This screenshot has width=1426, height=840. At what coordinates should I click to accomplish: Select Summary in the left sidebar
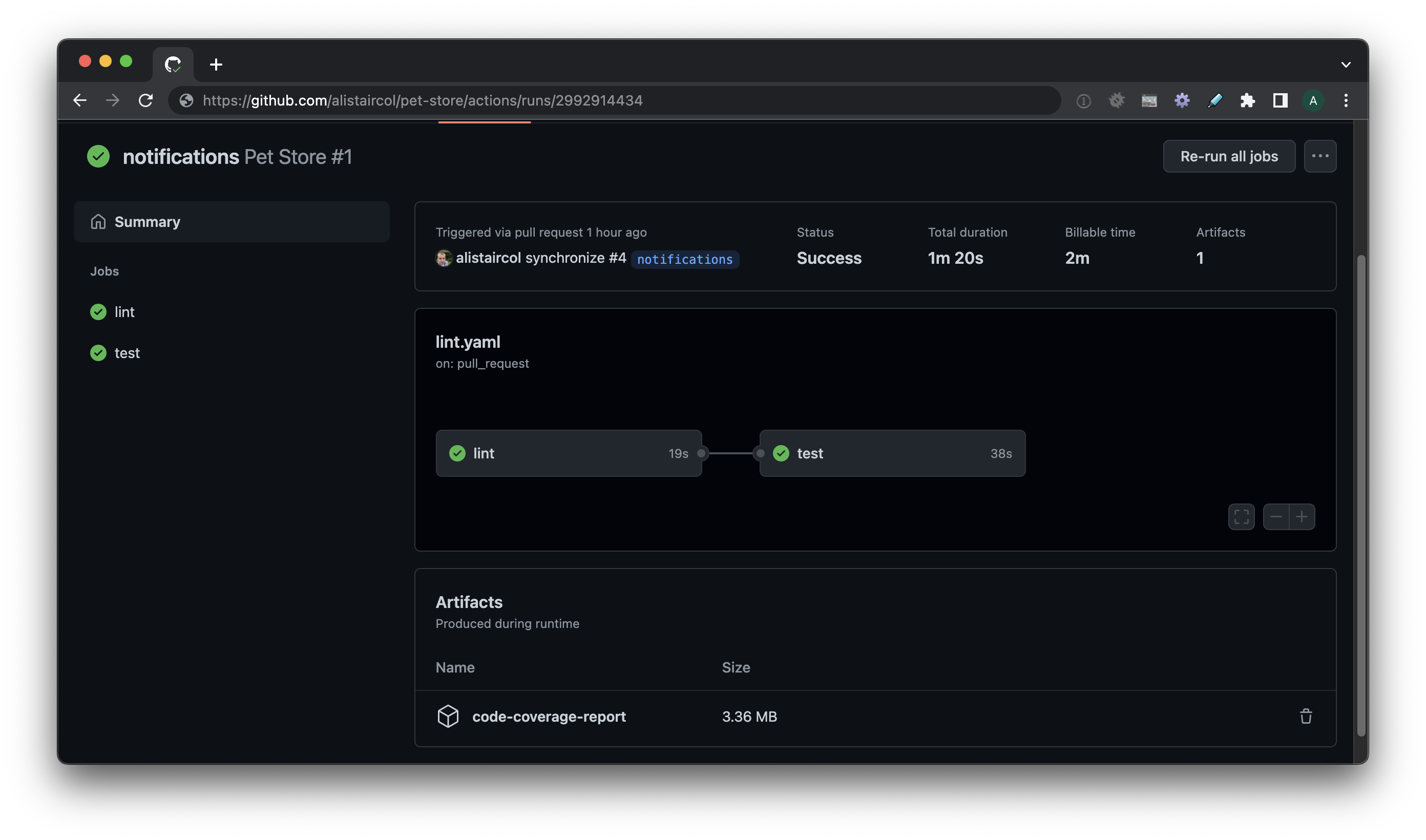tap(232, 222)
